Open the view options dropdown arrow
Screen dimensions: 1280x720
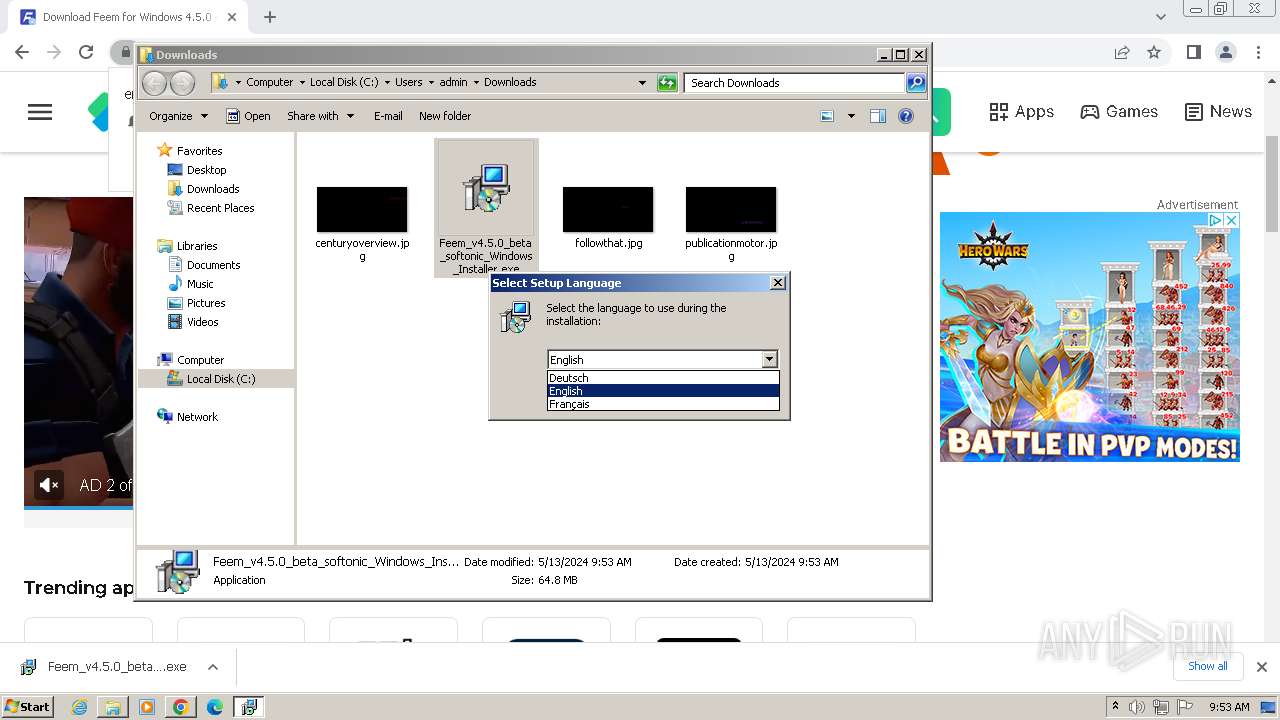point(851,116)
